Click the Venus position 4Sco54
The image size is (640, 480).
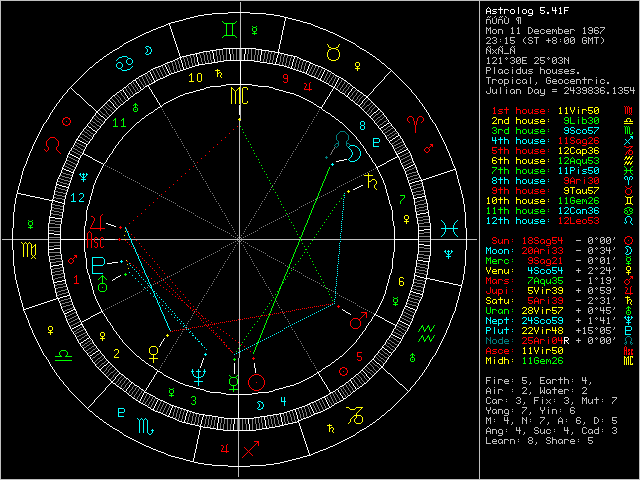[x=544, y=271]
